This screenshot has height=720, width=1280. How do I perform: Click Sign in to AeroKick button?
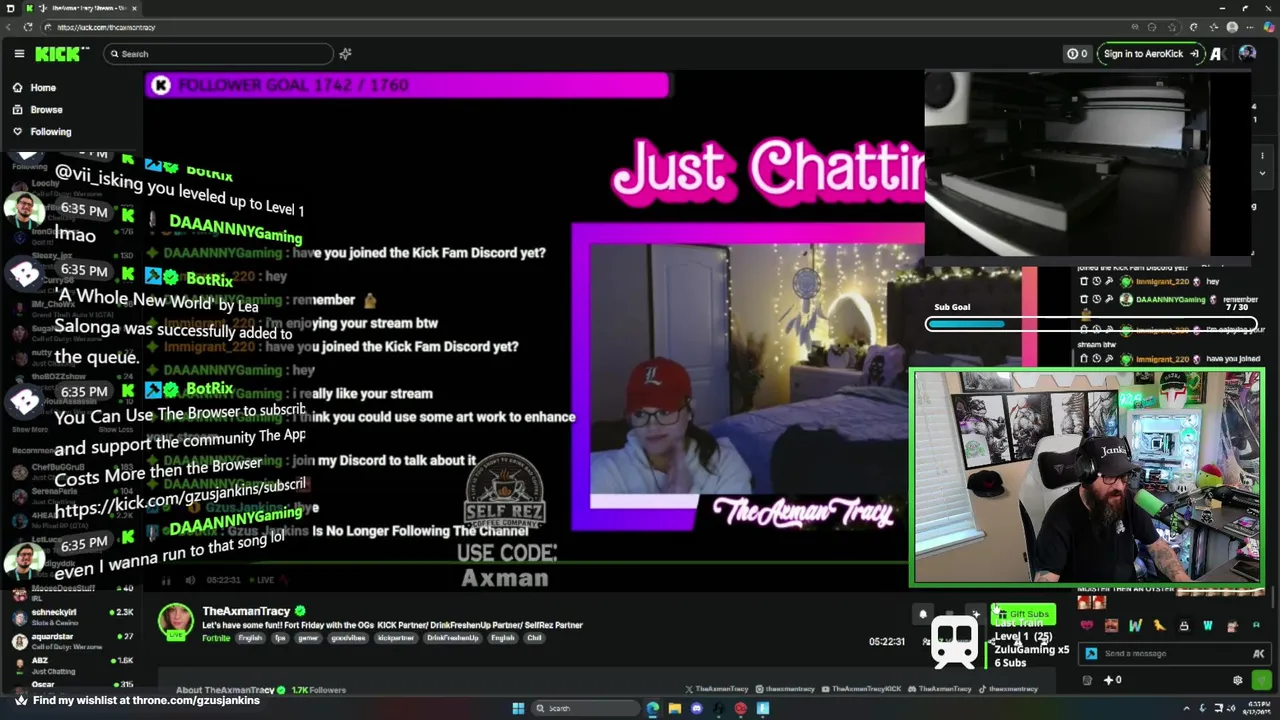pyautogui.click(x=1150, y=54)
